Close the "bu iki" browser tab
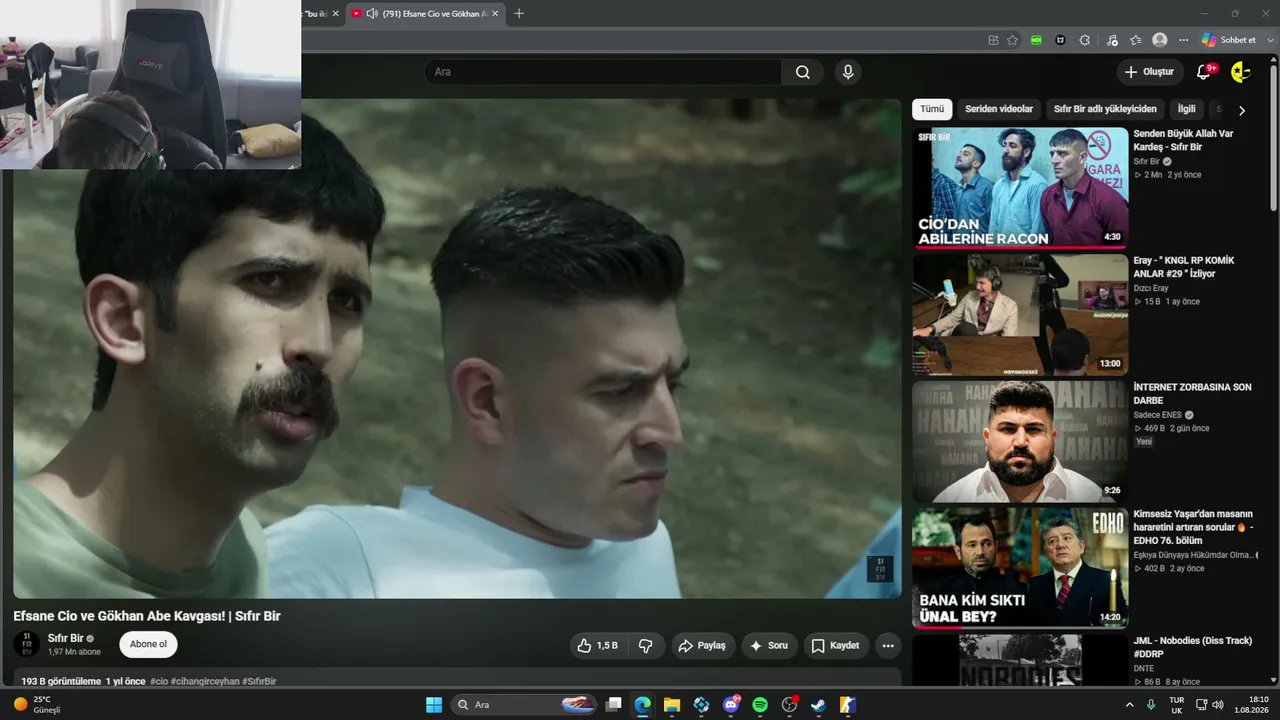The height and width of the screenshot is (720, 1280). (335, 13)
